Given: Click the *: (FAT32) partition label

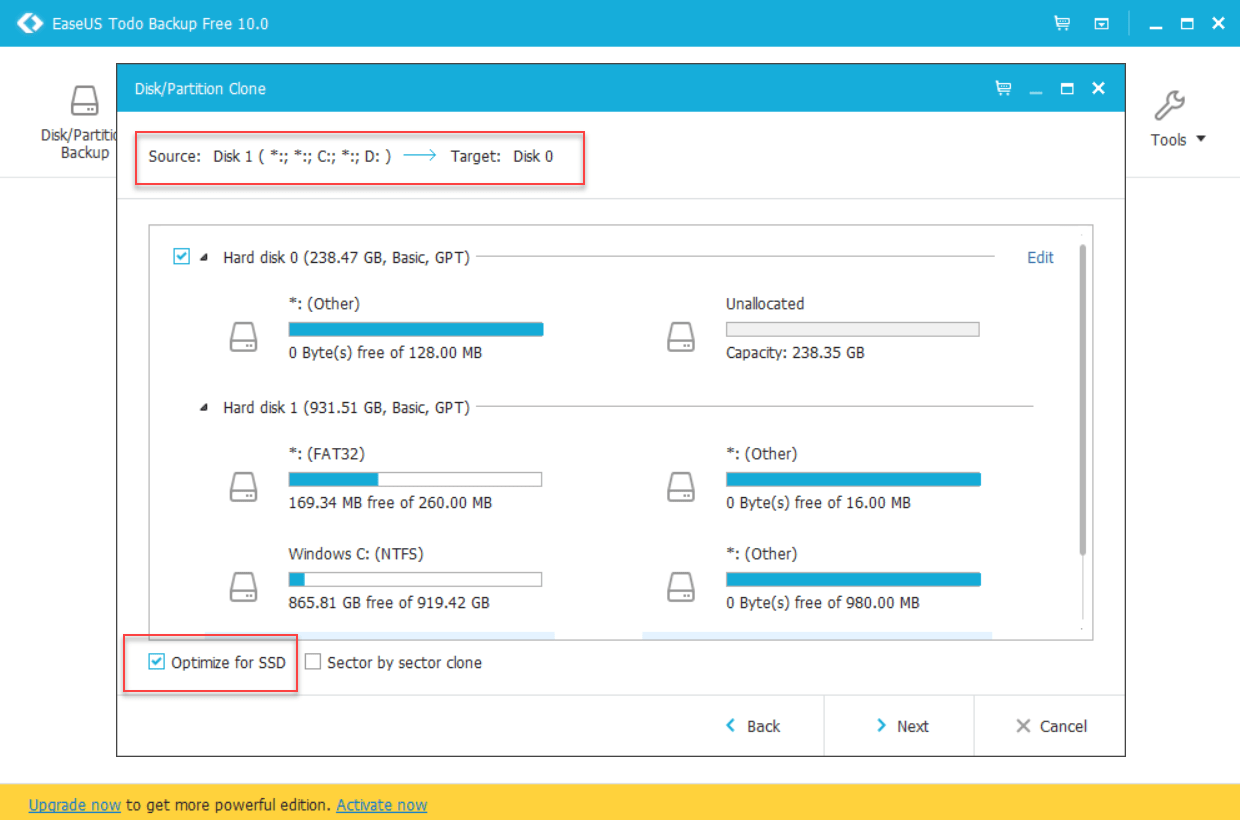Looking at the screenshot, I should [x=328, y=453].
